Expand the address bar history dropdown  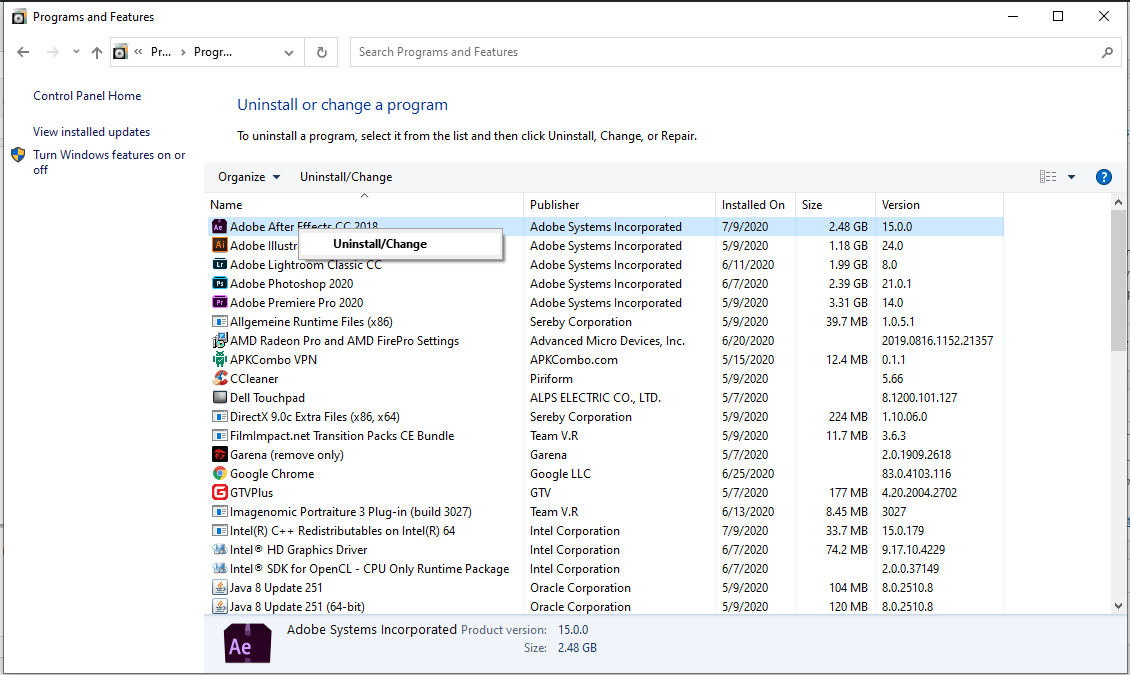(289, 53)
